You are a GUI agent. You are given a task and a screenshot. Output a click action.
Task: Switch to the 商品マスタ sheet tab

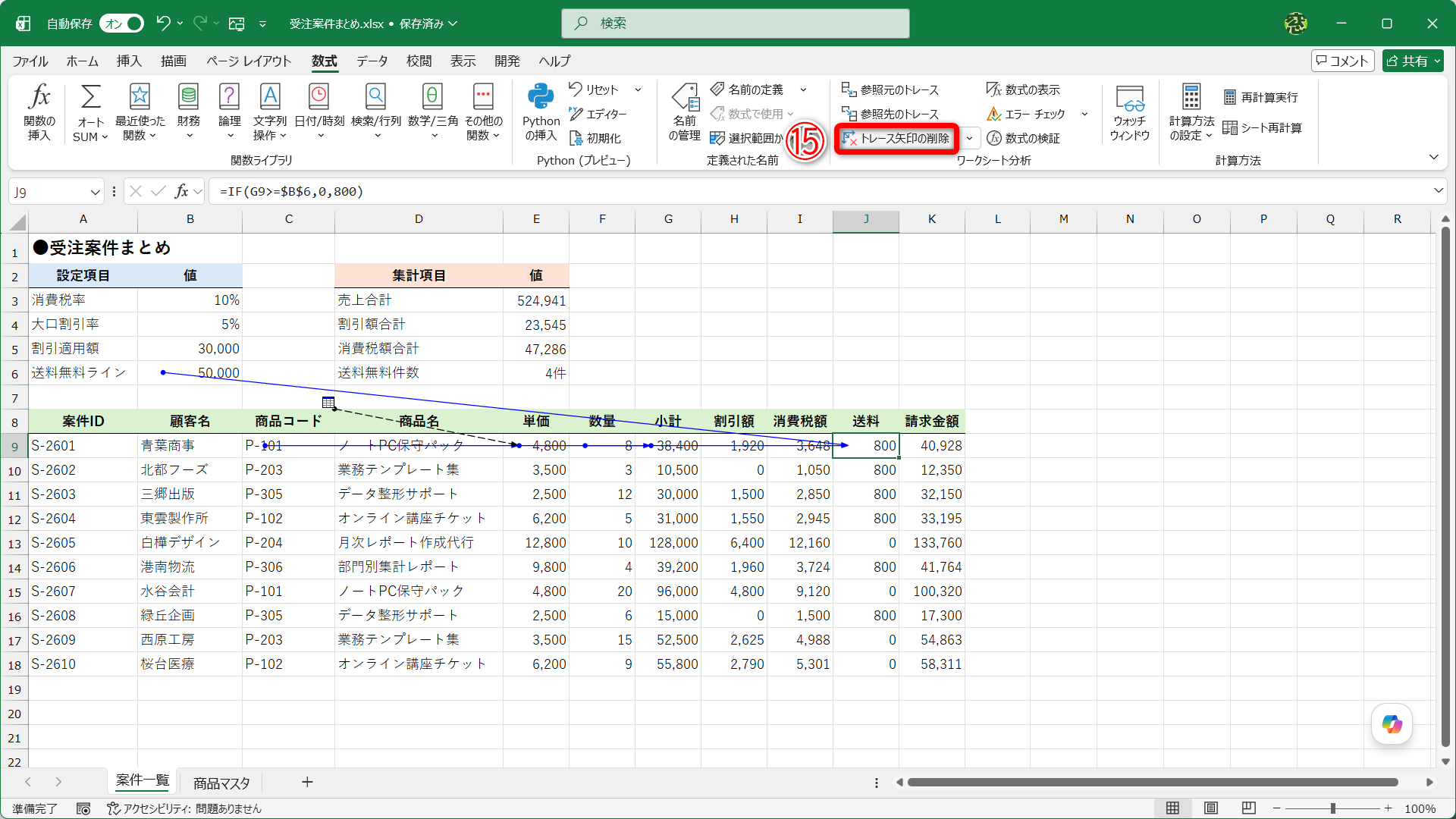(221, 783)
